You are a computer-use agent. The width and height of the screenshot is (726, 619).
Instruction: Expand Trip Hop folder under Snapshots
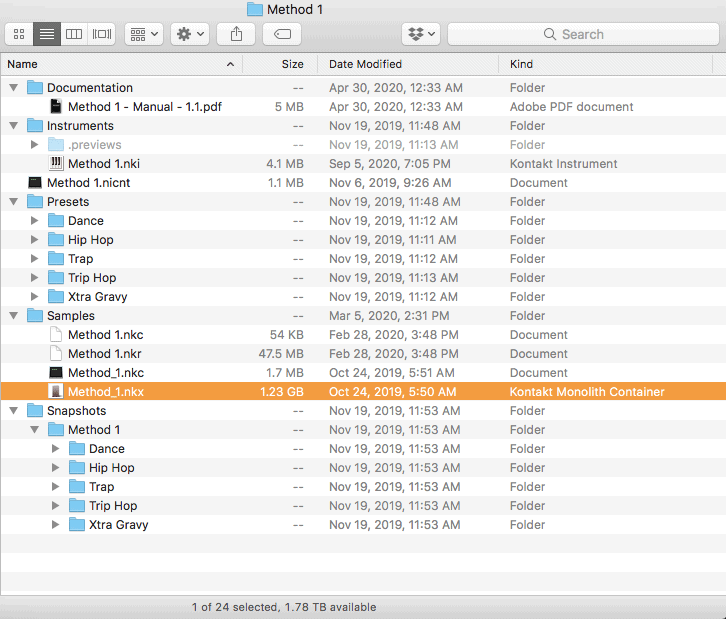coord(56,505)
